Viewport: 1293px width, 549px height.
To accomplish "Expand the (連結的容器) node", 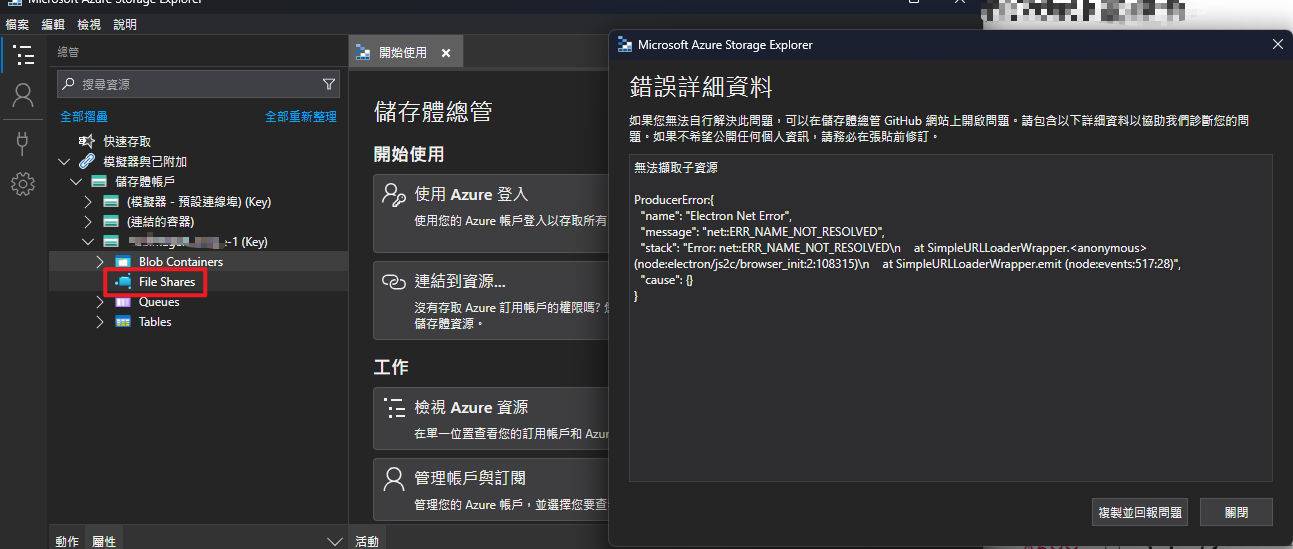I will pyautogui.click(x=88, y=222).
